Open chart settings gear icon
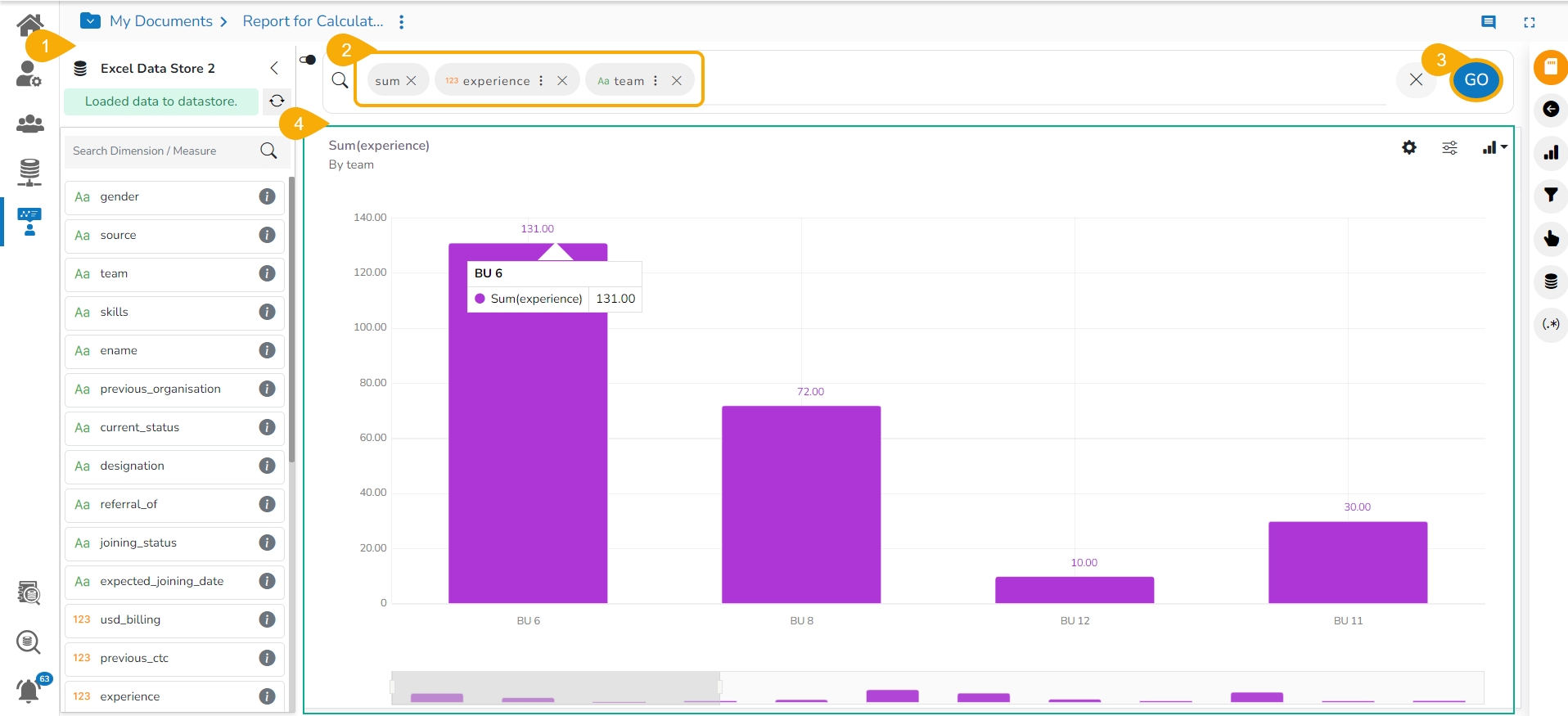This screenshot has width=1568, height=716. coord(1408,147)
